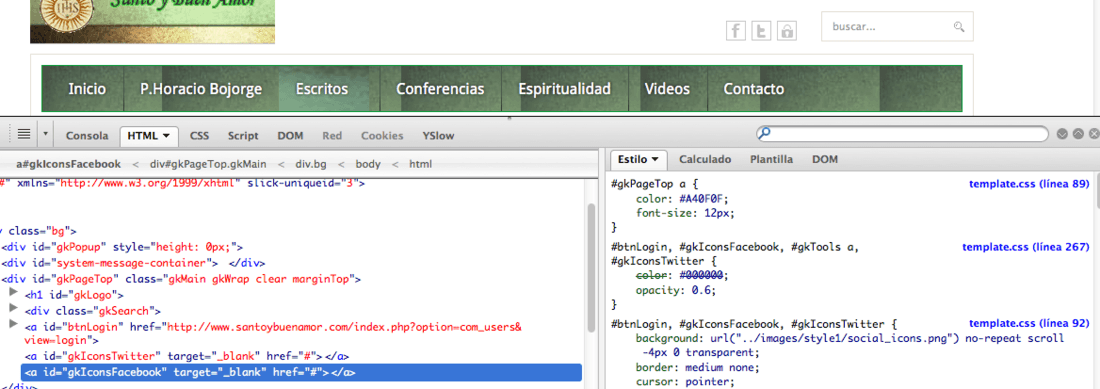Switch to the Consola tab
Image resolution: width=1100 pixels, height=389 pixels.
(x=87, y=136)
